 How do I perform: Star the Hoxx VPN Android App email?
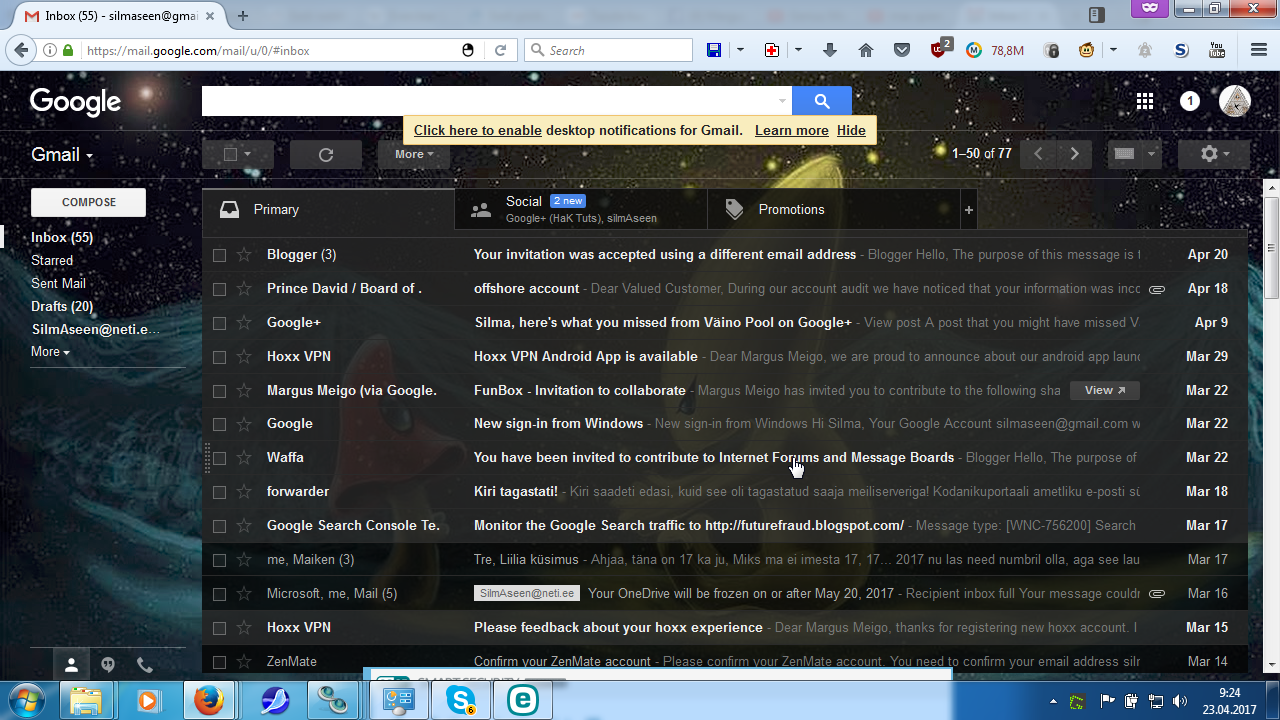[244, 357]
